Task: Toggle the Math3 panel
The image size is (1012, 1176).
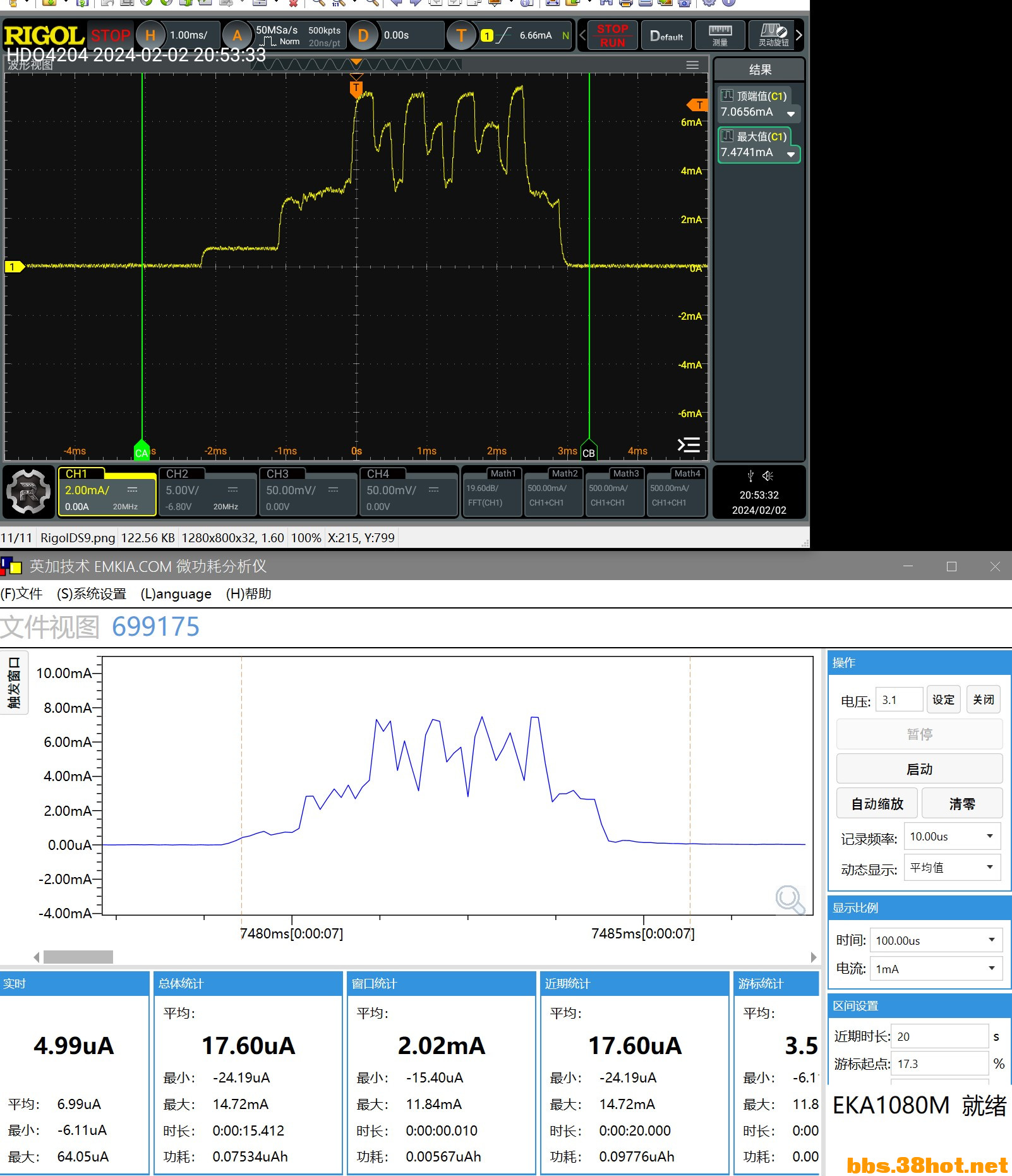Action: pyautogui.click(x=615, y=492)
